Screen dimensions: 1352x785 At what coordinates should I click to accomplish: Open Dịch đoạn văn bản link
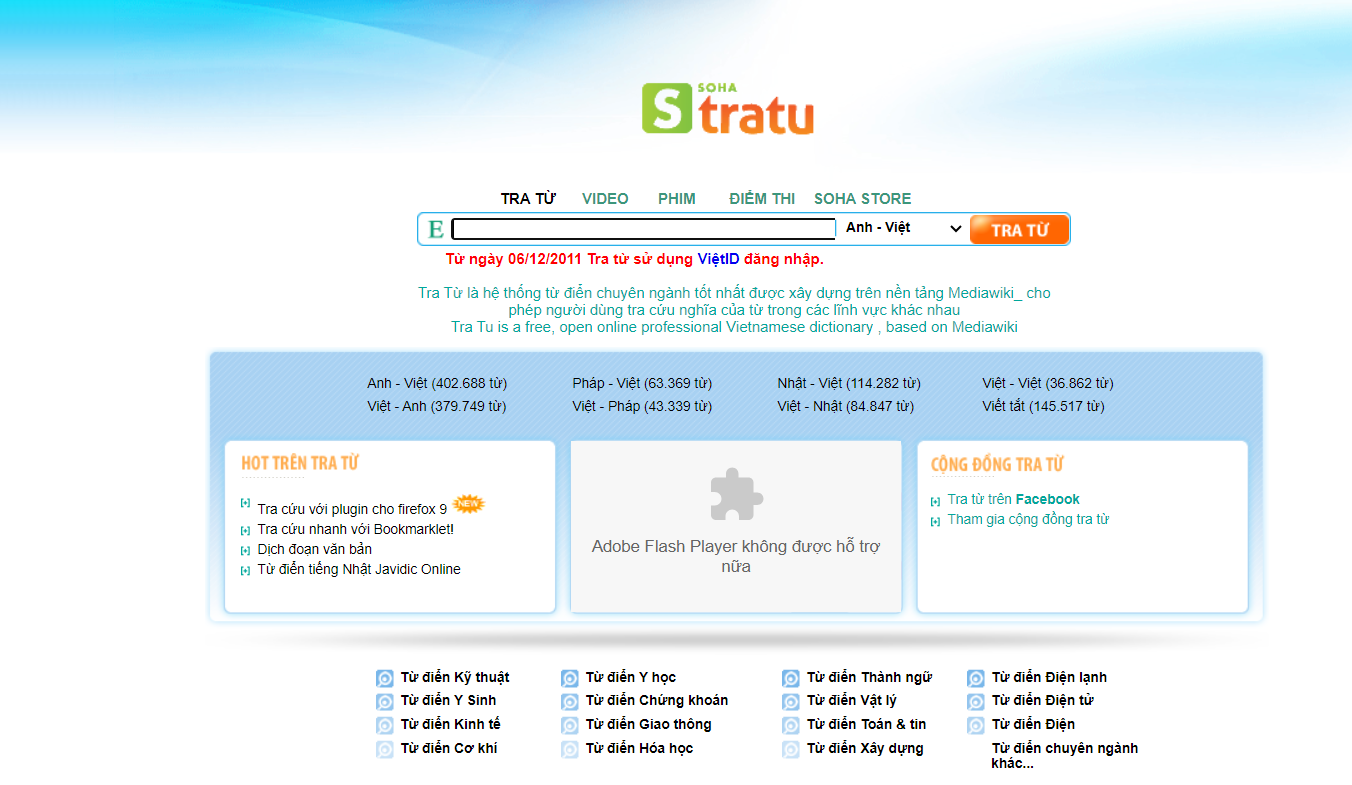point(315,549)
